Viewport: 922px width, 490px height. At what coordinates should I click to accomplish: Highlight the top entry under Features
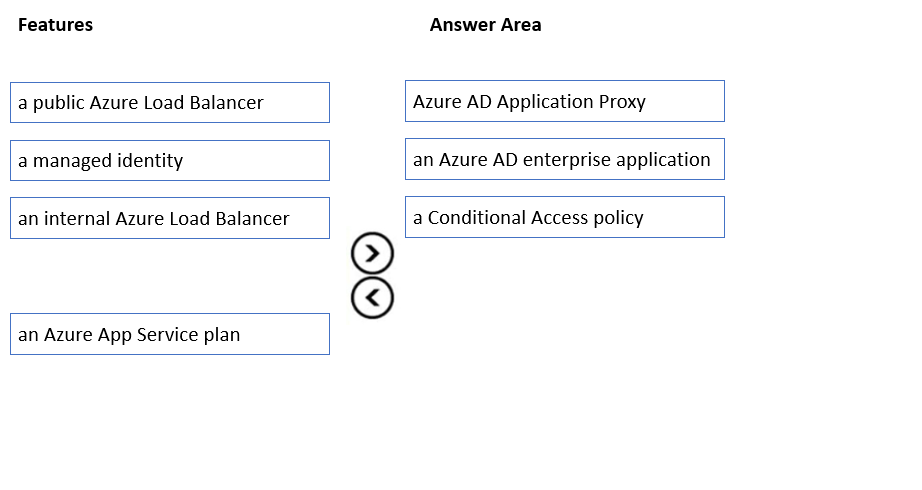point(170,103)
